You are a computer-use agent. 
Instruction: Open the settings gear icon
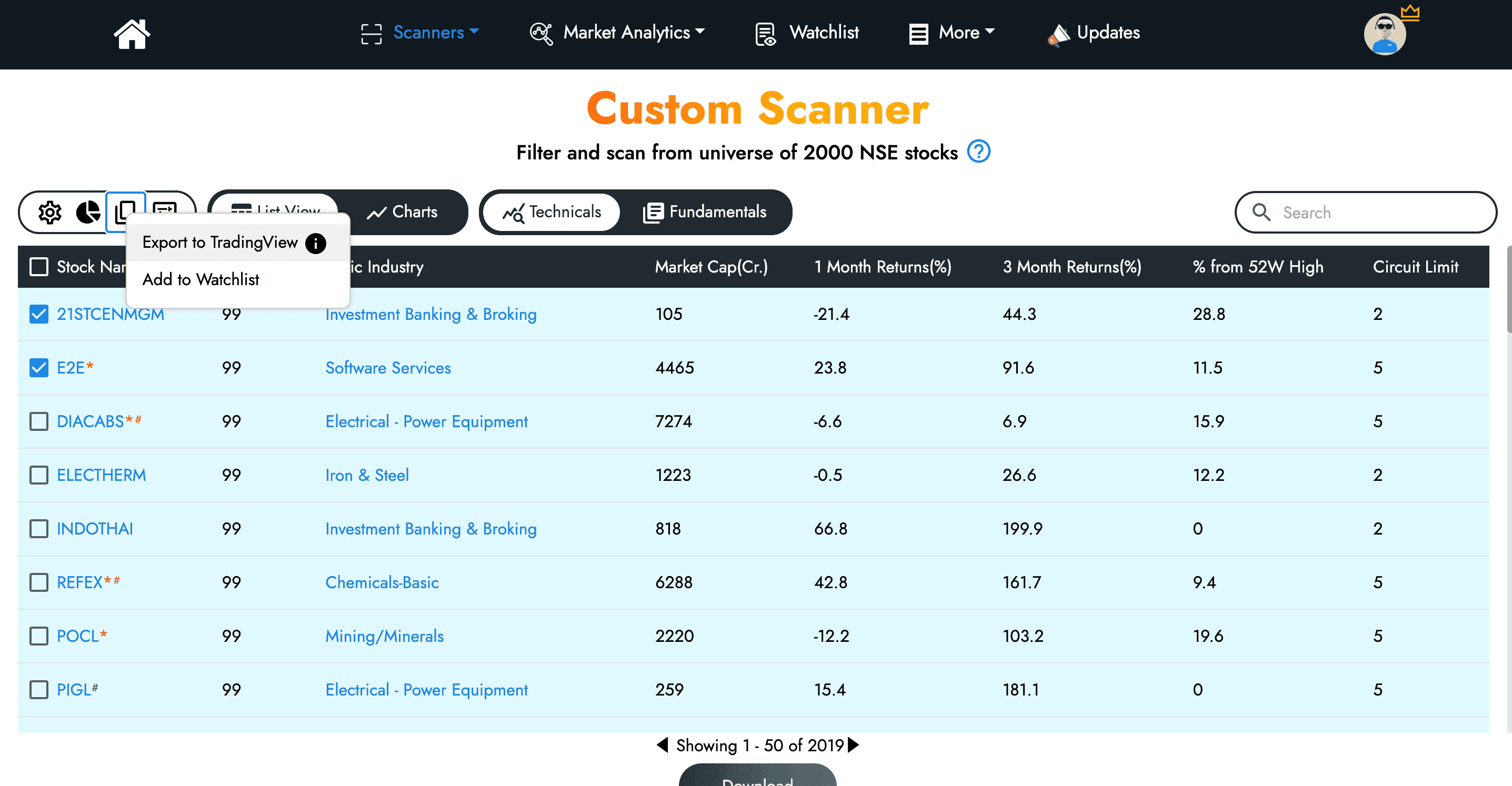point(50,213)
